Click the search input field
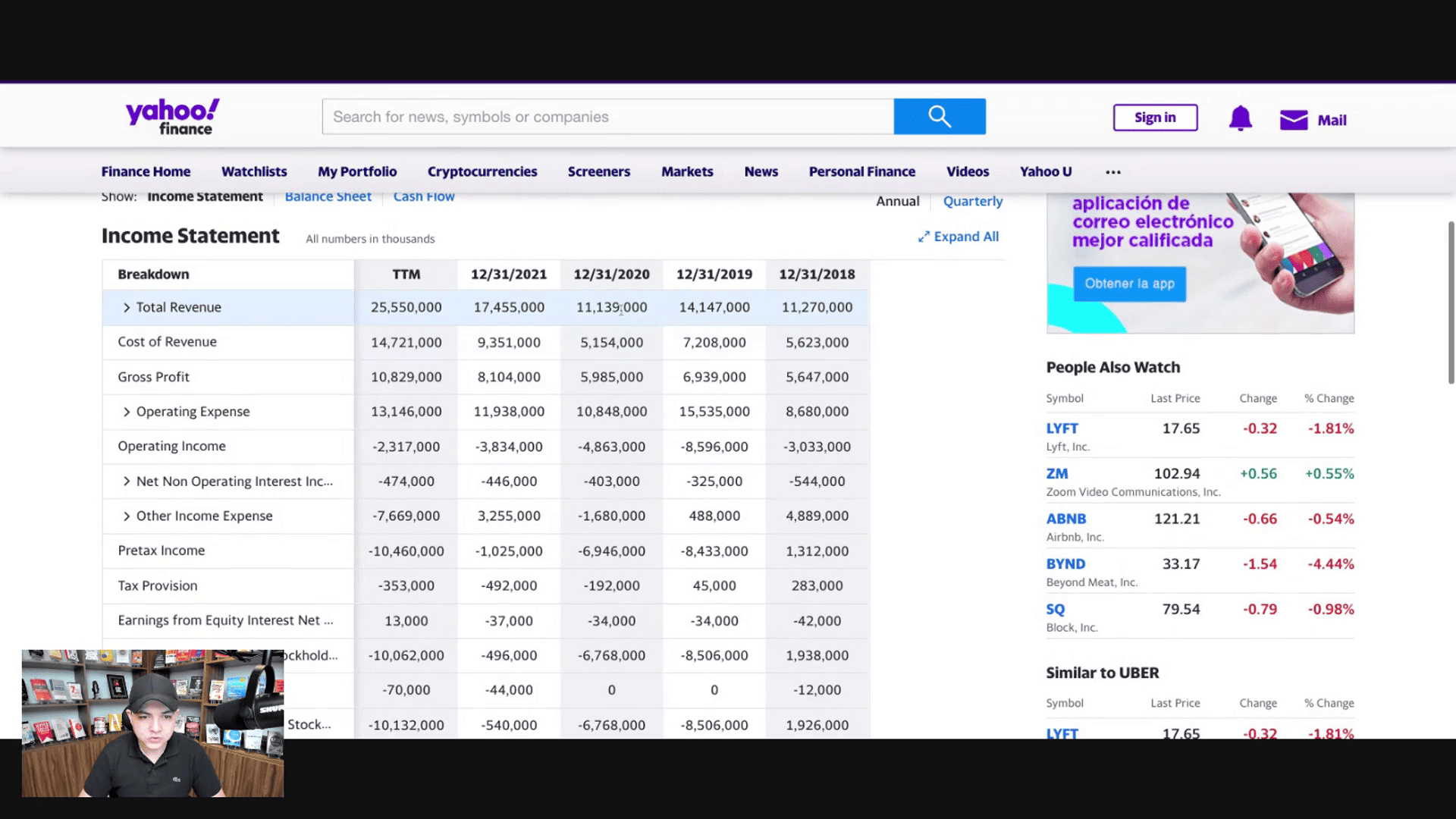The width and height of the screenshot is (1456, 819). 607,117
